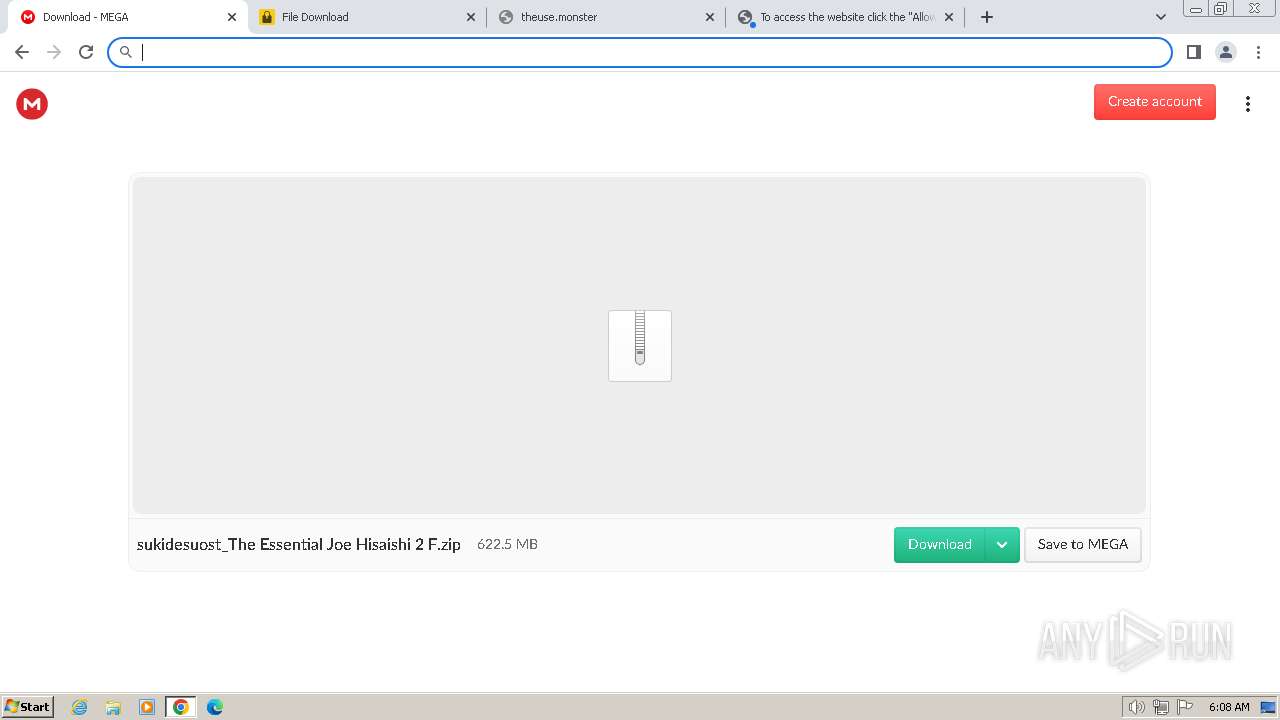Open the Windows Start menu
Image resolution: width=1280 pixels, height=720 pixels.
[27, 706]
